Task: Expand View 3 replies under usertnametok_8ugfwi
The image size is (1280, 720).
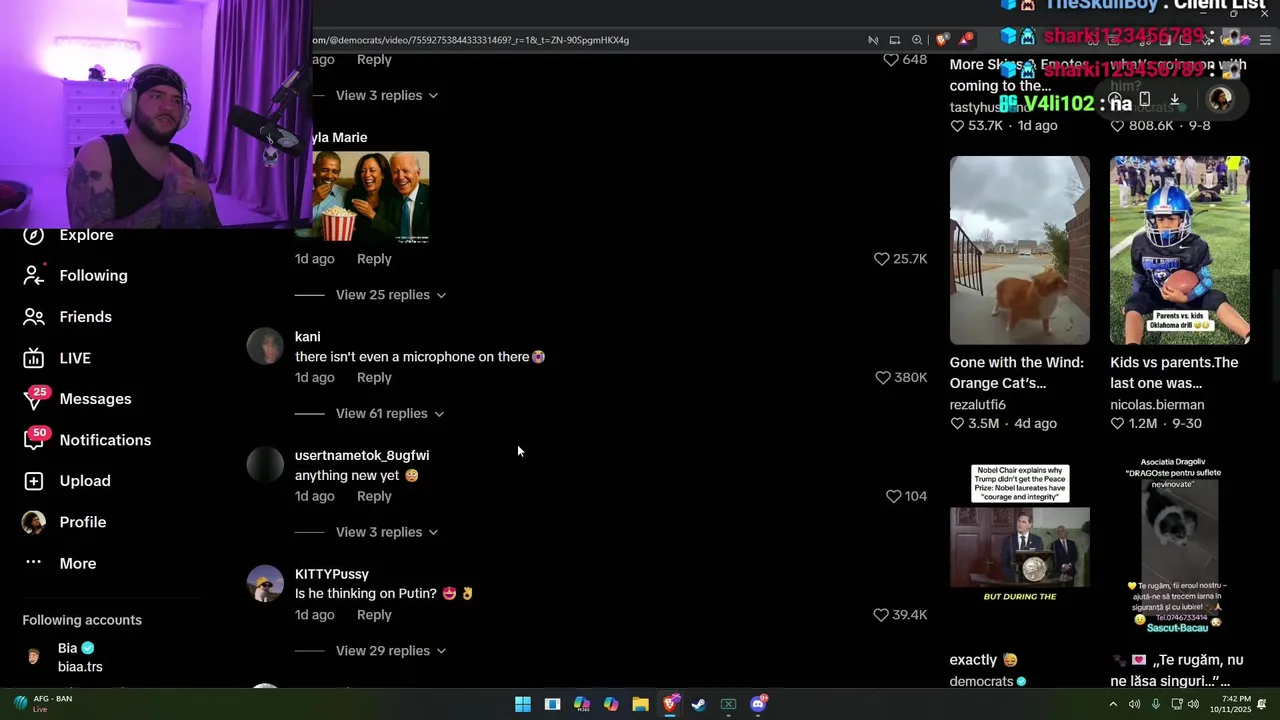Action: click(x=387, y=532)
